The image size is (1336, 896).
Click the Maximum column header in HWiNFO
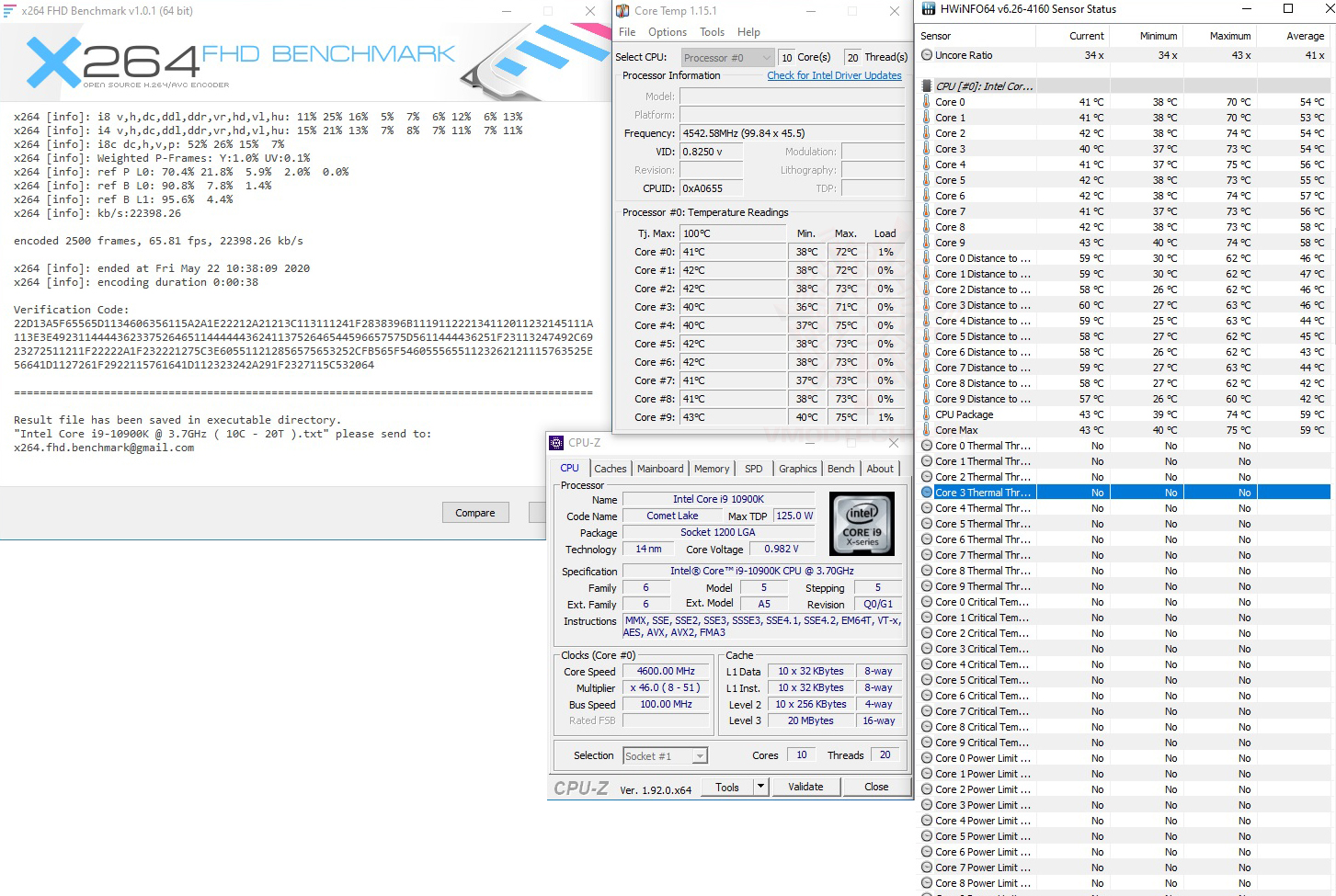click(x=1219, y=36)
